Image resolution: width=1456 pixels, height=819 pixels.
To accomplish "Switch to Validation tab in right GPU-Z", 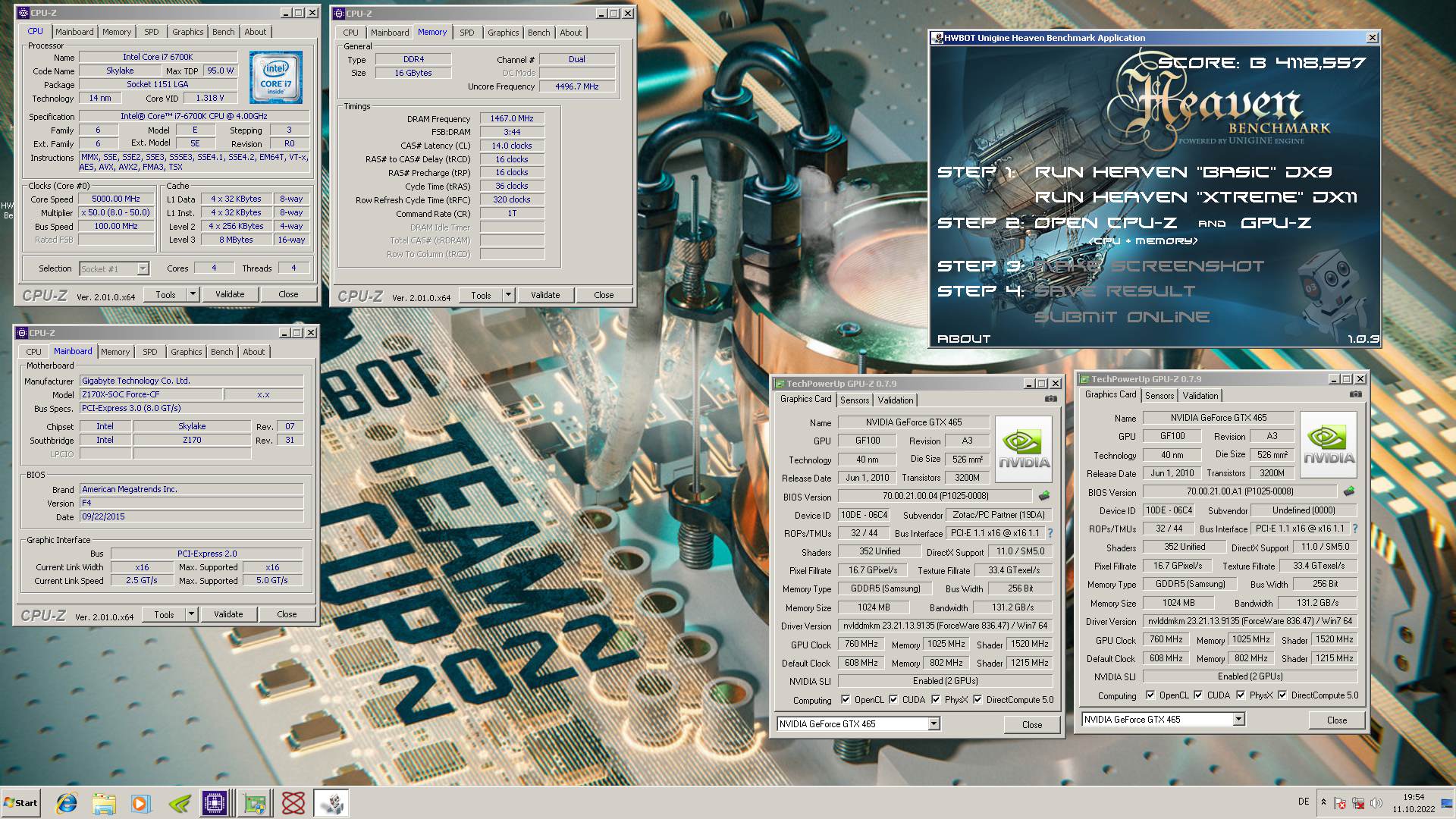I will pyautogui.click(x=1200, y=396).
